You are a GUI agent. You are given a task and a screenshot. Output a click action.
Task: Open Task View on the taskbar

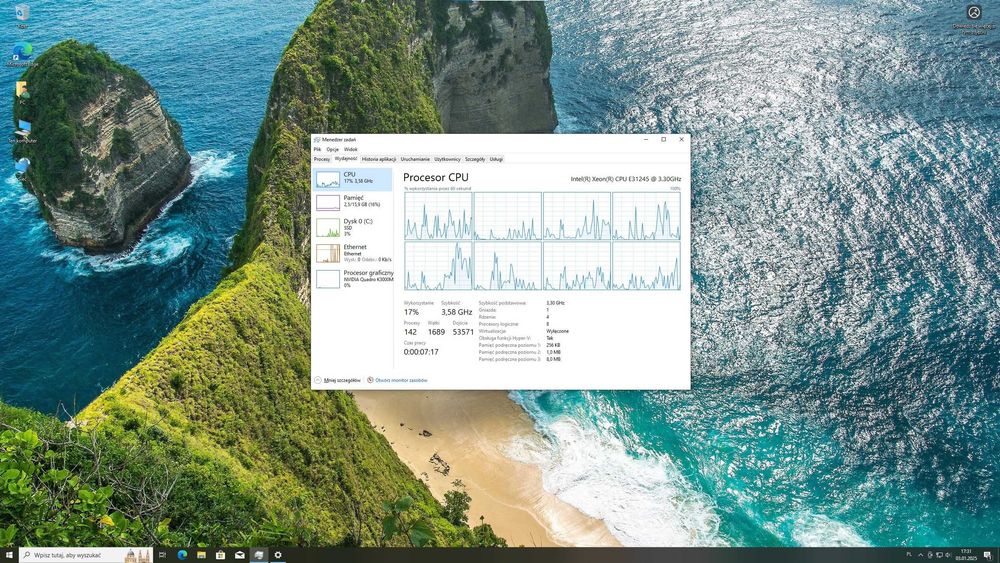point(162,555)
